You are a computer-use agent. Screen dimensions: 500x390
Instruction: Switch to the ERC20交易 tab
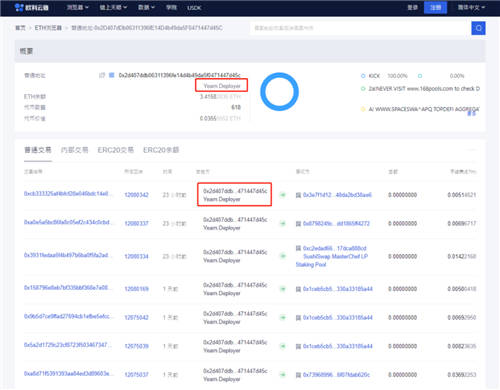tap(116, 150)
